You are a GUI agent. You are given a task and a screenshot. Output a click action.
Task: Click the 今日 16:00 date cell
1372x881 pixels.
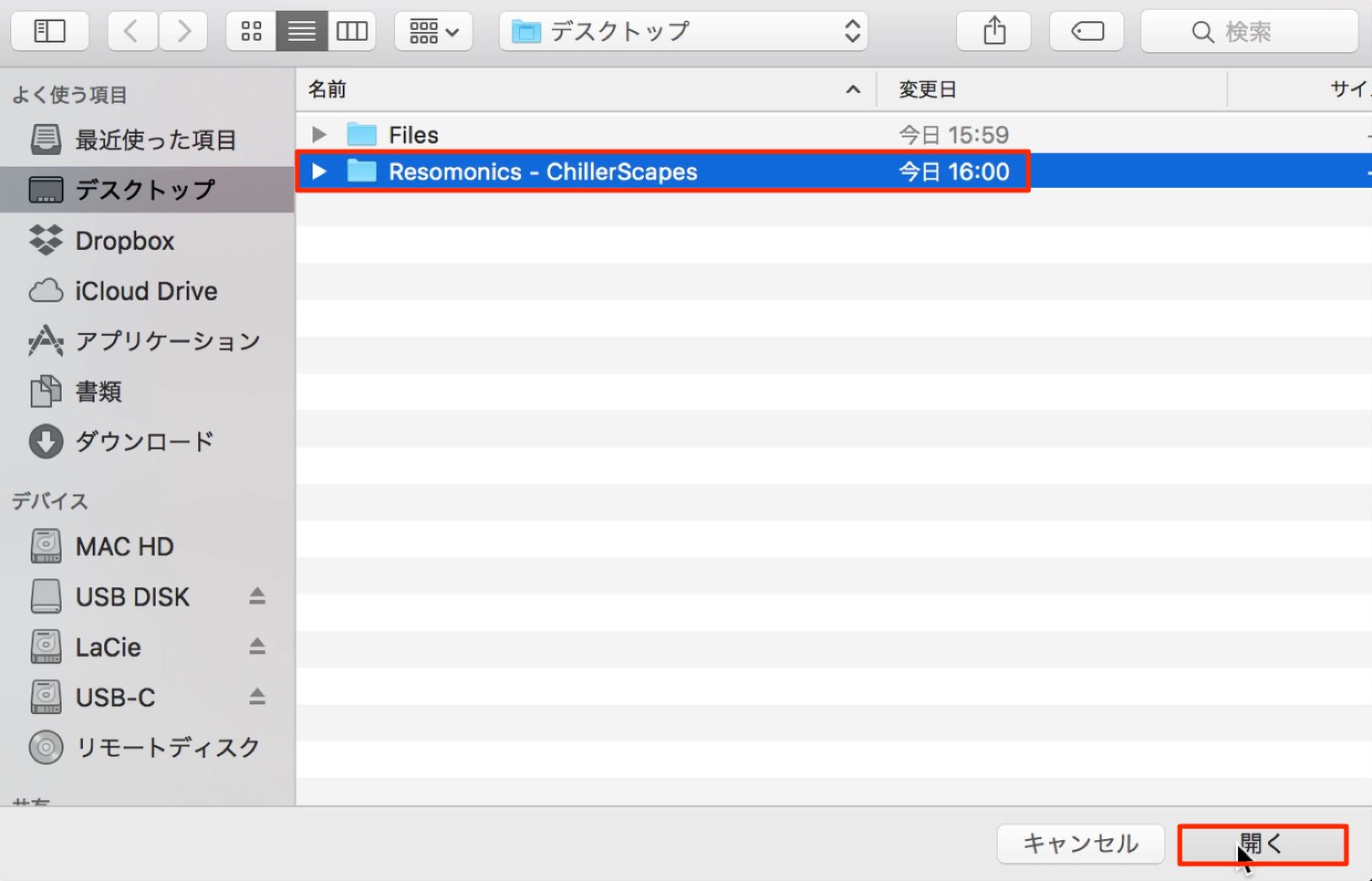(x=953, y=171)
